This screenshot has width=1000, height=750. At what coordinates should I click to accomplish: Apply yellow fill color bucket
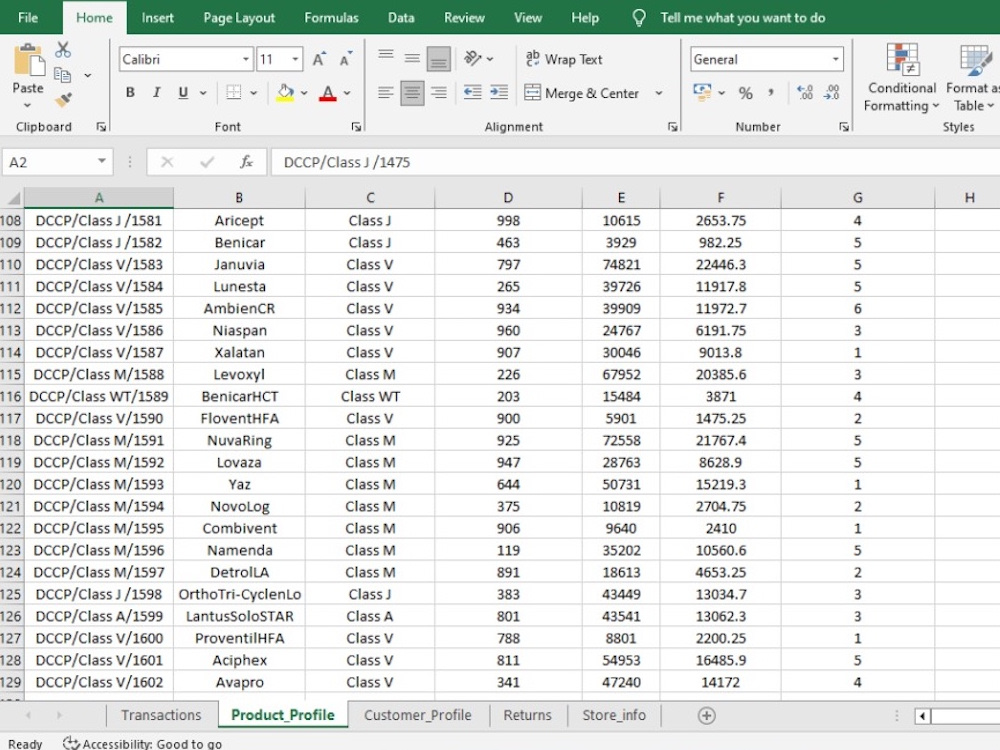(x=285, y=93)
